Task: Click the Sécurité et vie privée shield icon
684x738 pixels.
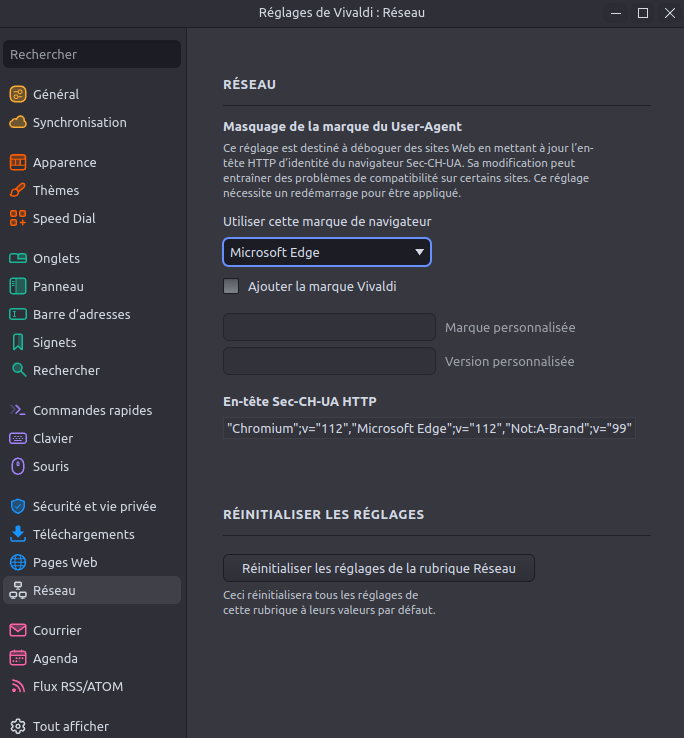Action: pyautogui.click(x=18, y=506)
